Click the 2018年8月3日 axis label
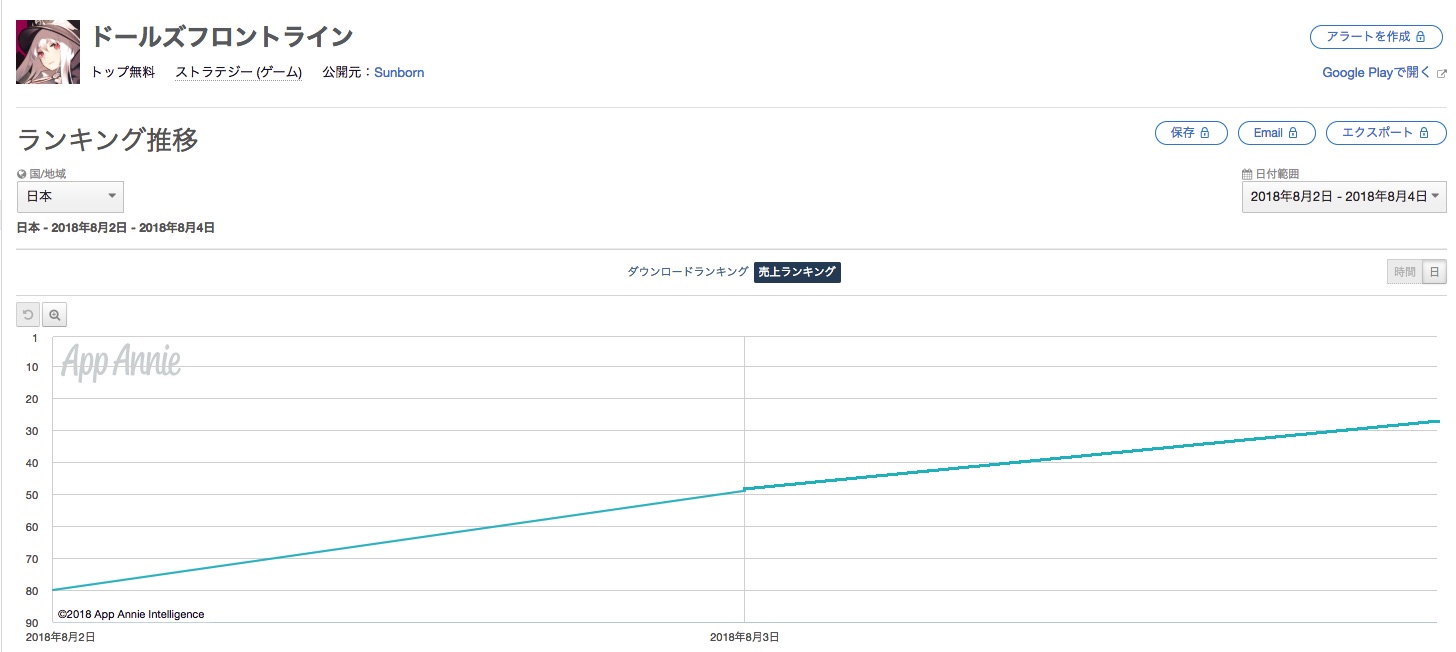1456x652 pixels. click(x=744, y=637)
